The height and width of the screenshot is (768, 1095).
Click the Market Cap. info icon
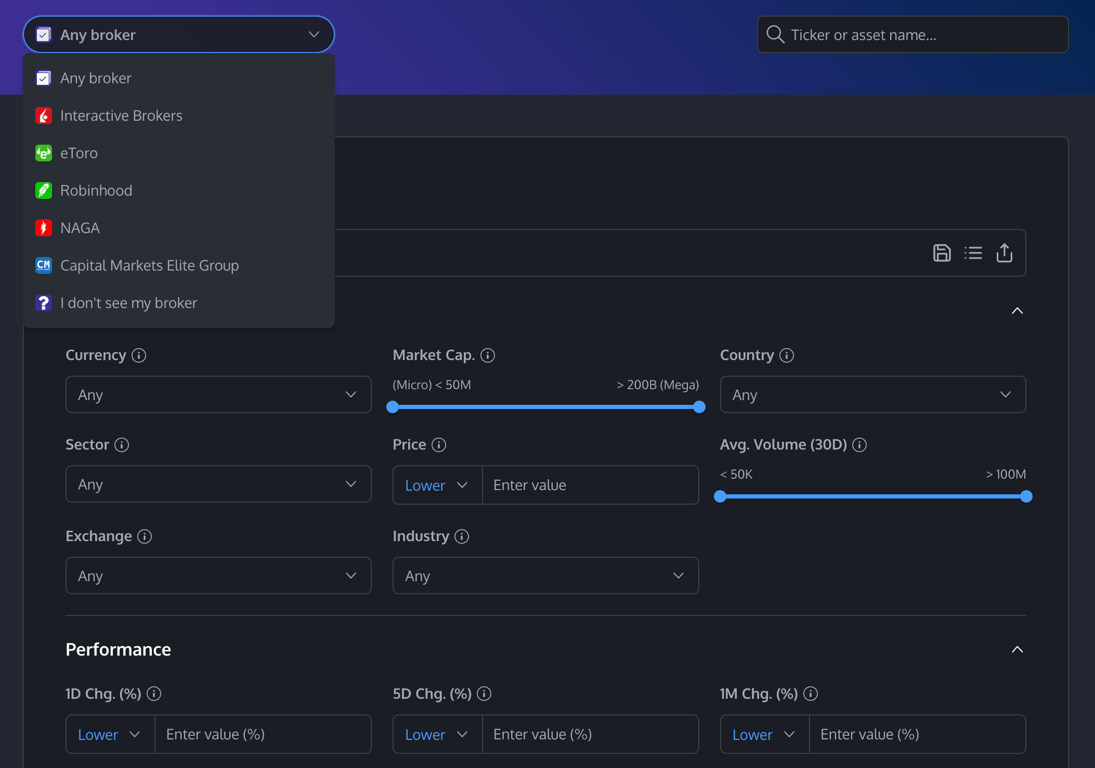click(488, 355)
